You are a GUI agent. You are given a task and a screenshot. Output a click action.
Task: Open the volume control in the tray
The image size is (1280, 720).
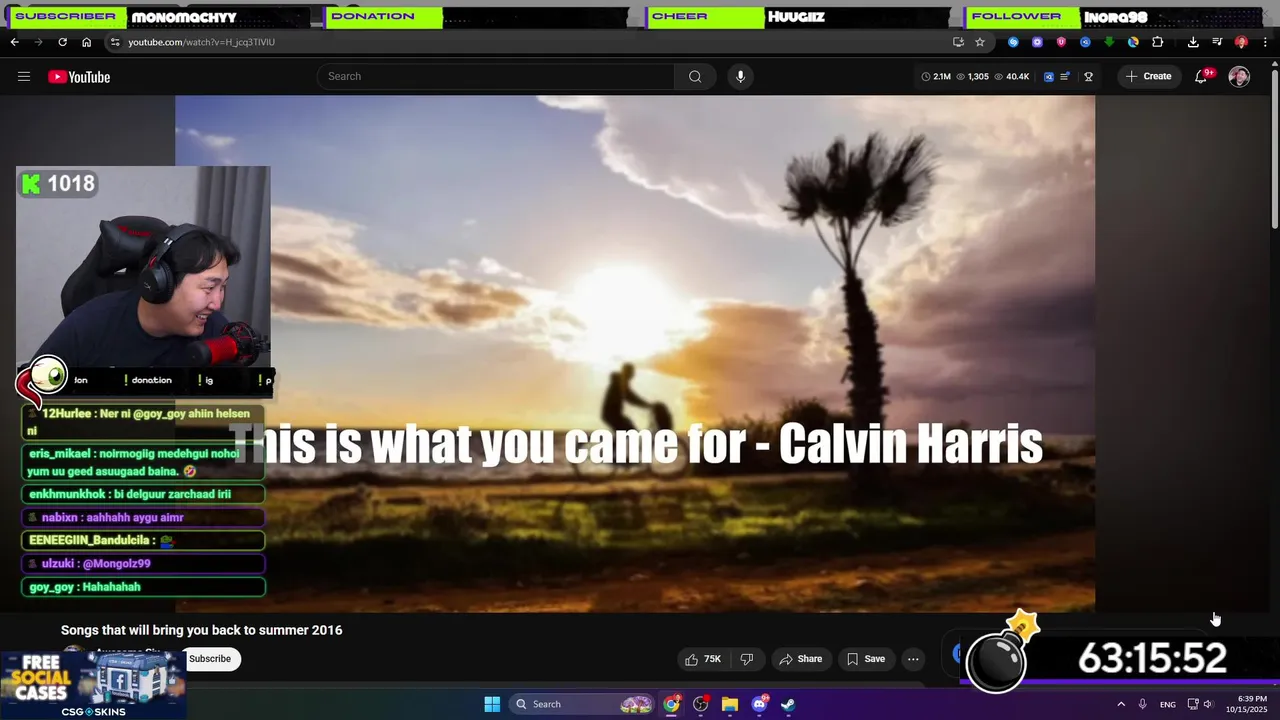click(1208, 704)
